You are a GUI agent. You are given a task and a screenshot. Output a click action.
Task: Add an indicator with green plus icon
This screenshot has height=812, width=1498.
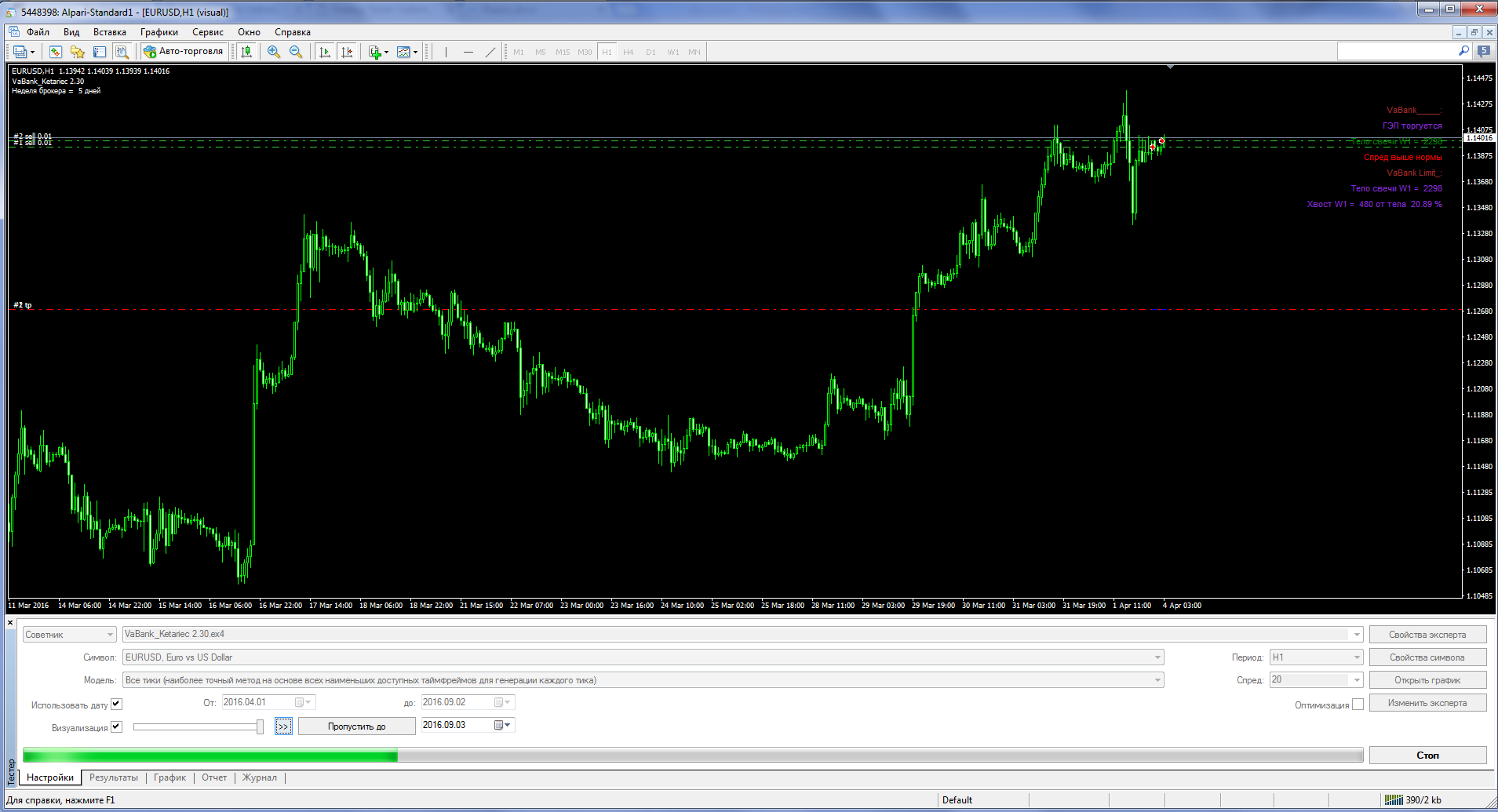point(375,52)
